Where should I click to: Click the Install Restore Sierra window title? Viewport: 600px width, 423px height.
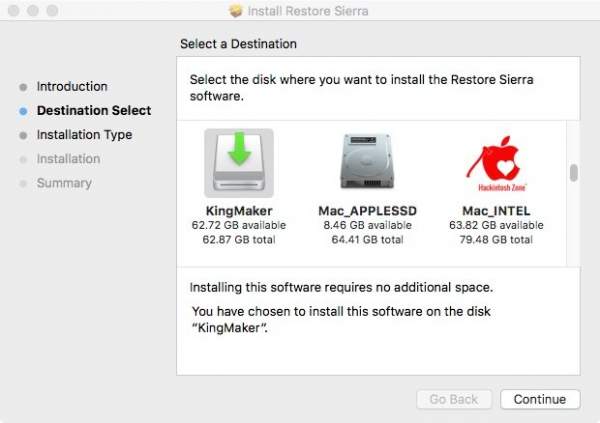tap(308, 11)
